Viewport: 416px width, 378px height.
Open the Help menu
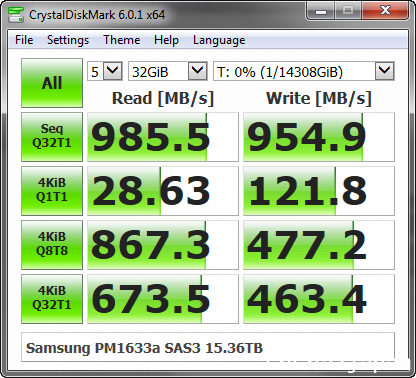click(166, 40)
